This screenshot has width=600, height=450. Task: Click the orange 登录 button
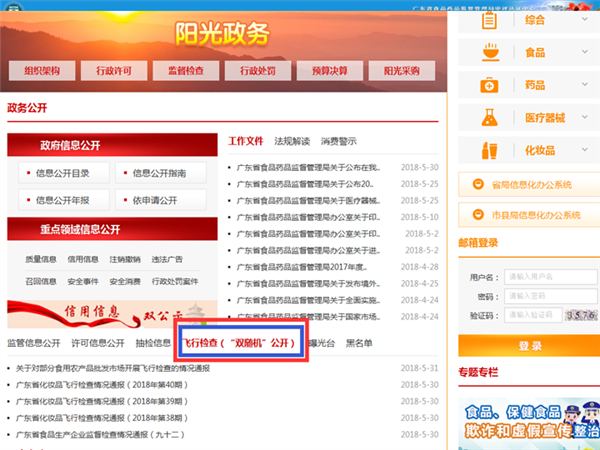tap(530, 345)
